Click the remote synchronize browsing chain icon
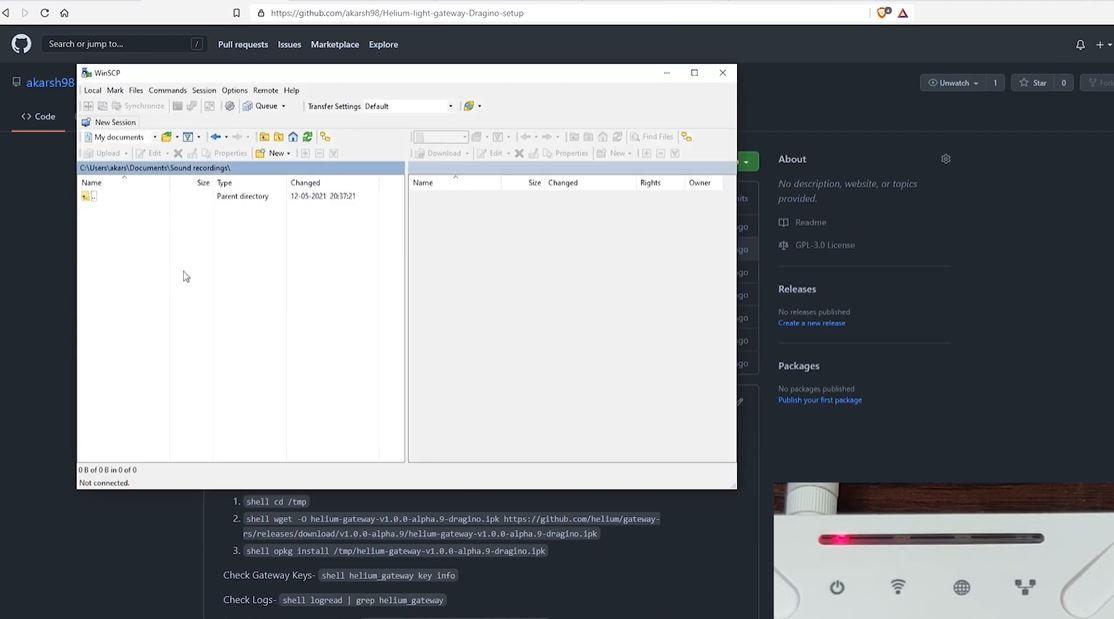 coord(686,137)
